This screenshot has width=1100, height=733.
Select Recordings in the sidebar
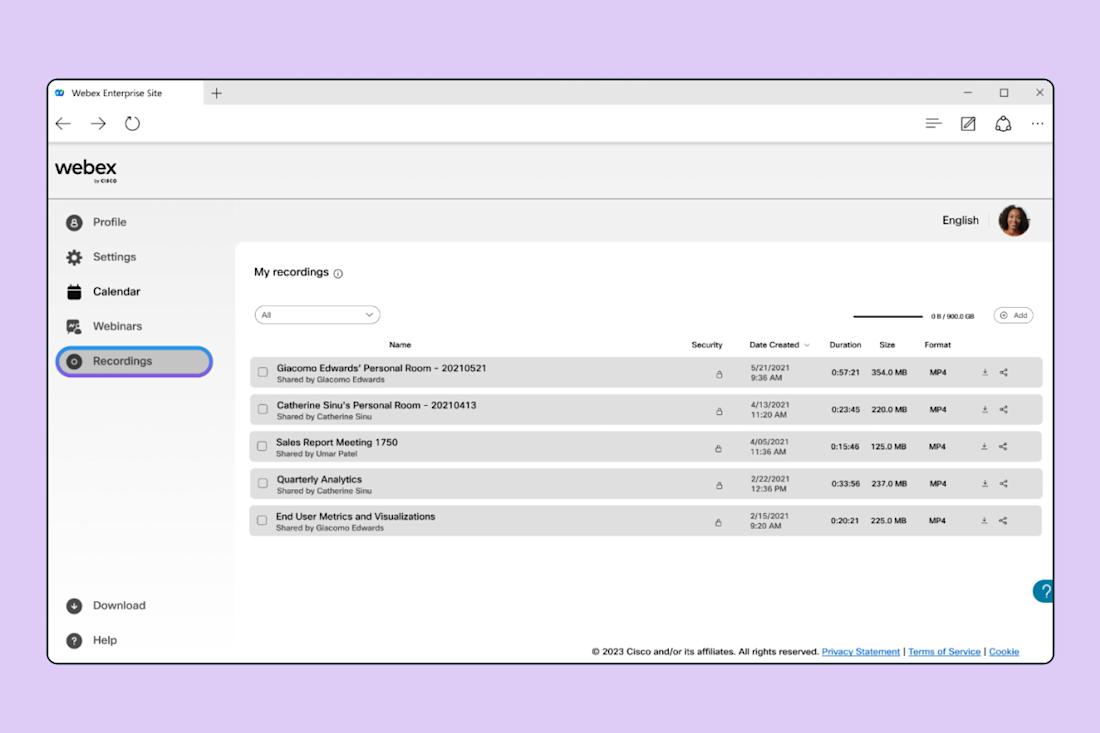click(x=134, y=361)
